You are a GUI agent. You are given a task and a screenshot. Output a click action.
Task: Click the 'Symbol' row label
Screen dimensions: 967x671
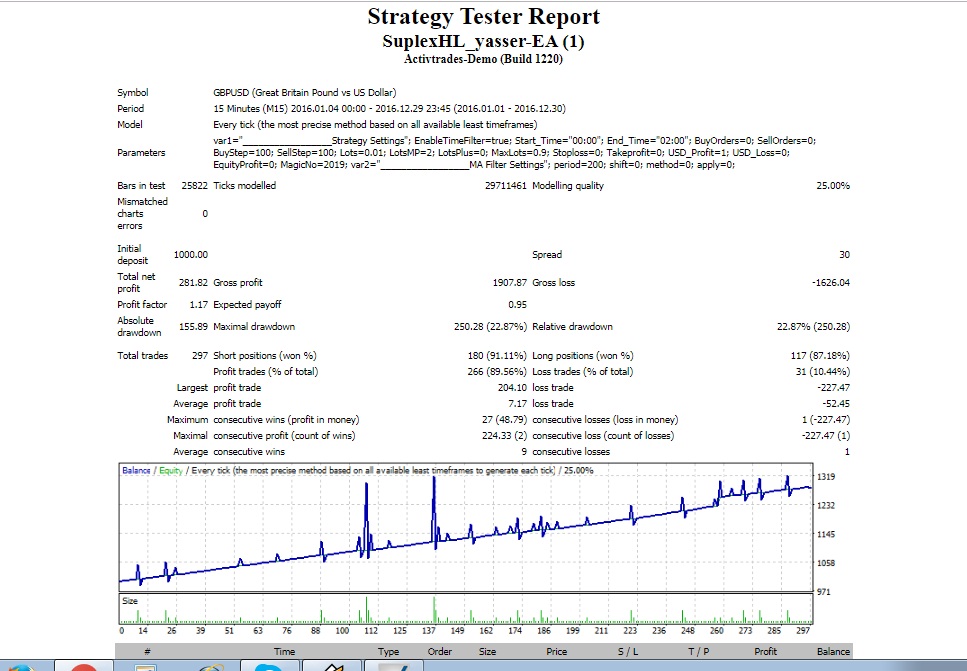click(x=133, y=93)
